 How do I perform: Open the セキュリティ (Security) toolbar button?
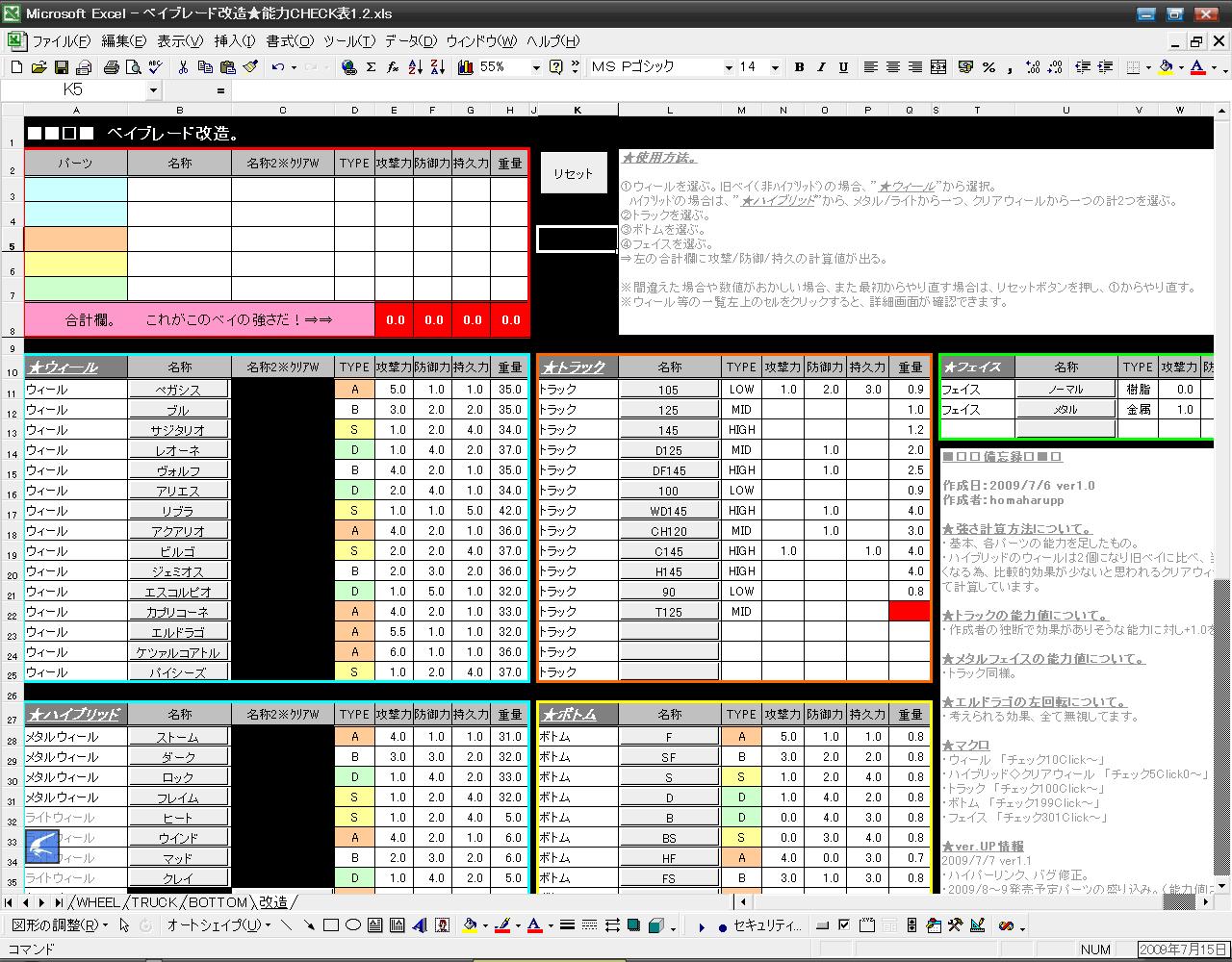[758, 925]
